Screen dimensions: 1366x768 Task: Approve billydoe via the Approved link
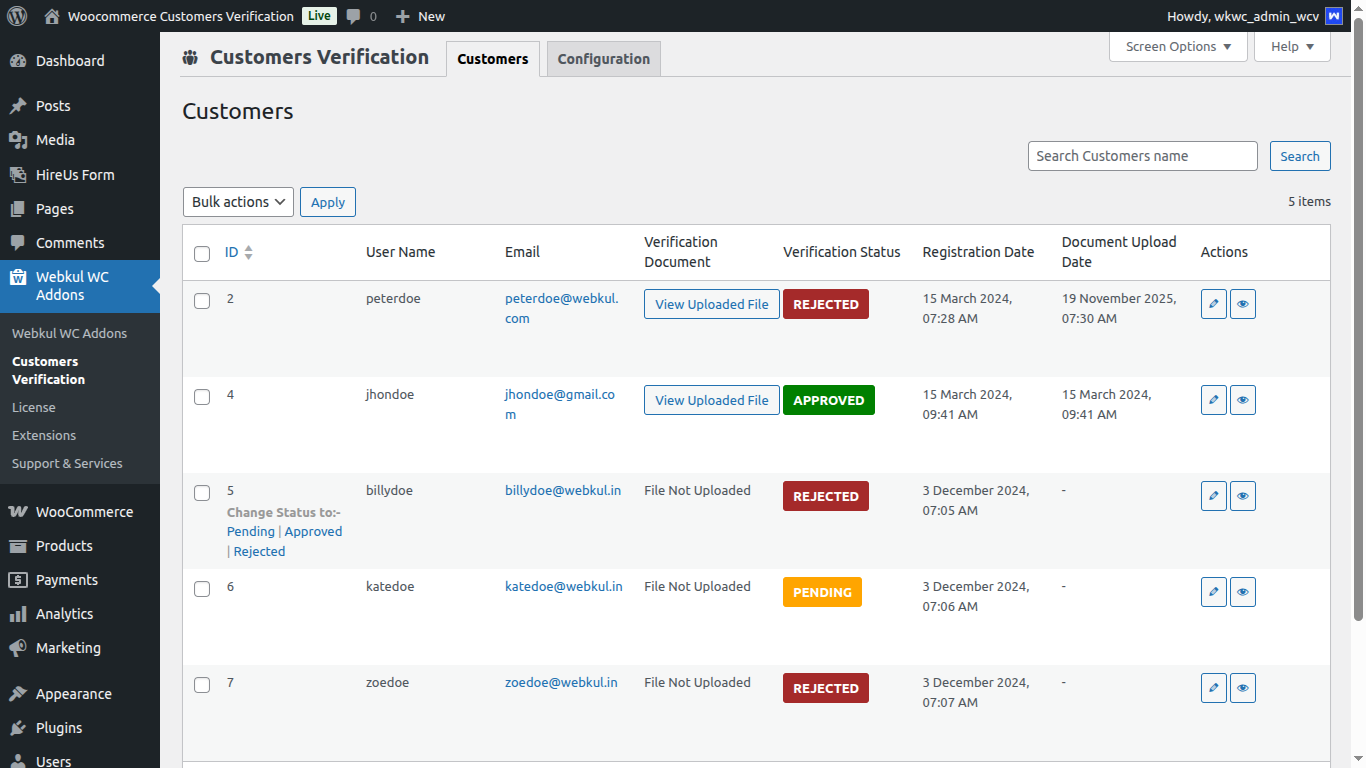[x=313, y=531]
